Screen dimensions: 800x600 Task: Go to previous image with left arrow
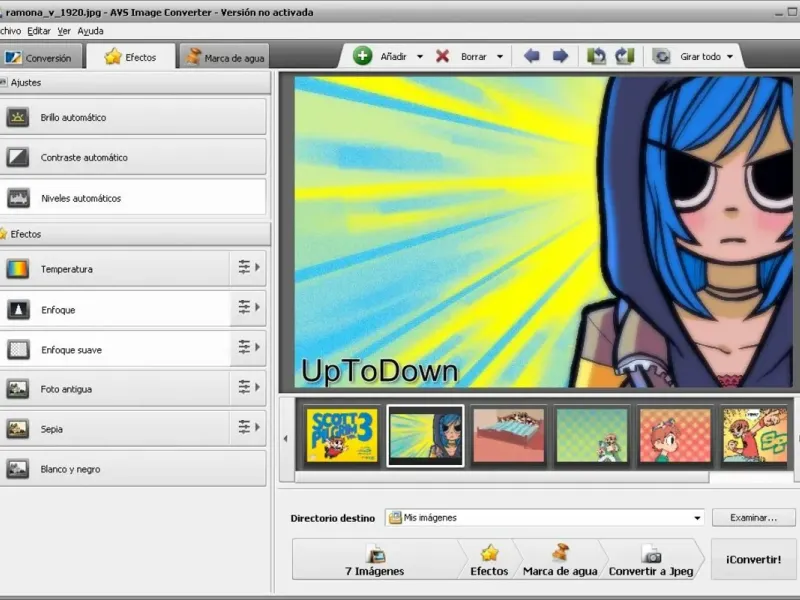tap(532, 56)
